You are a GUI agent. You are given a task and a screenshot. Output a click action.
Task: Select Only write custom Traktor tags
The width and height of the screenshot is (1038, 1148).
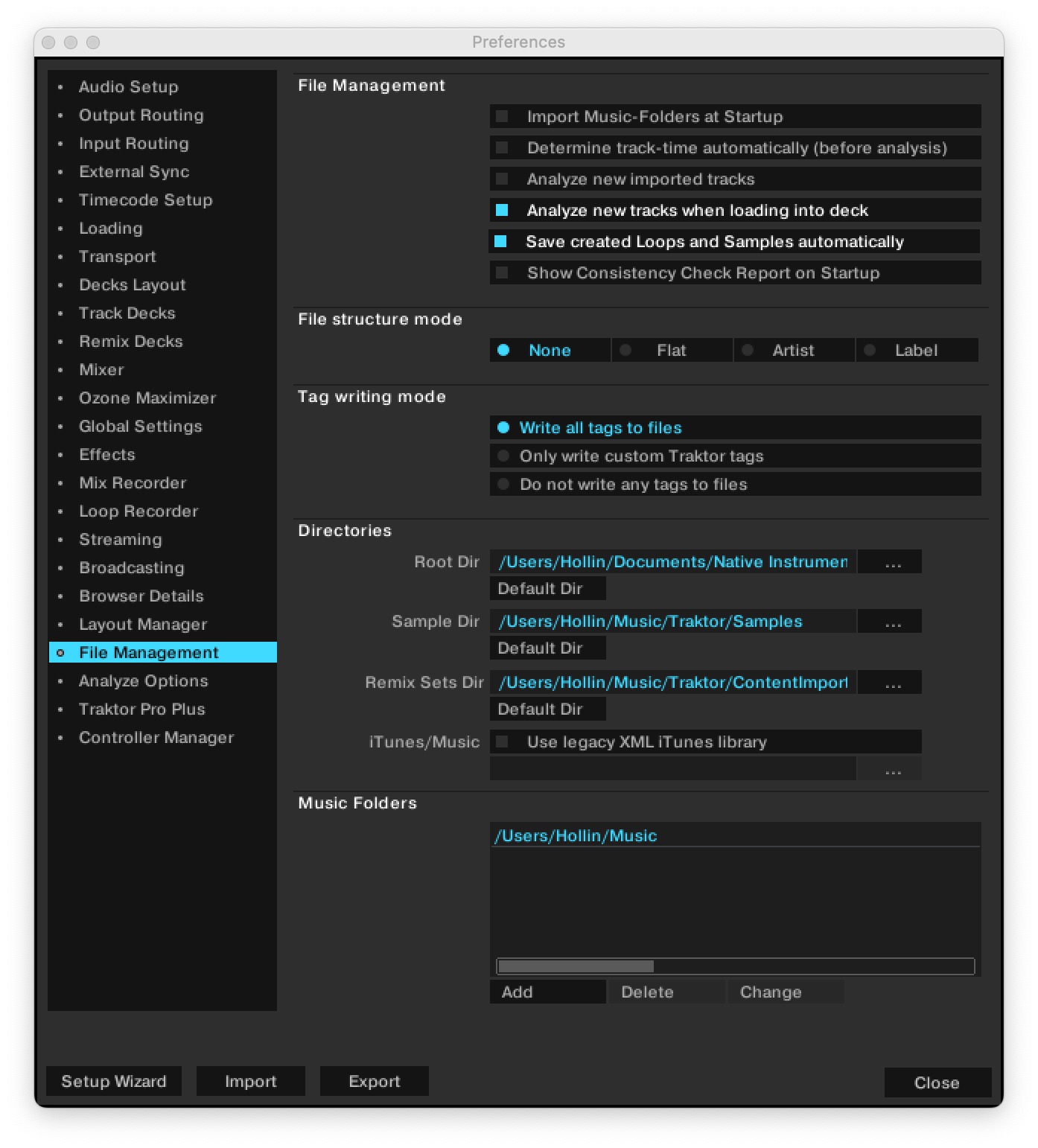504,456
